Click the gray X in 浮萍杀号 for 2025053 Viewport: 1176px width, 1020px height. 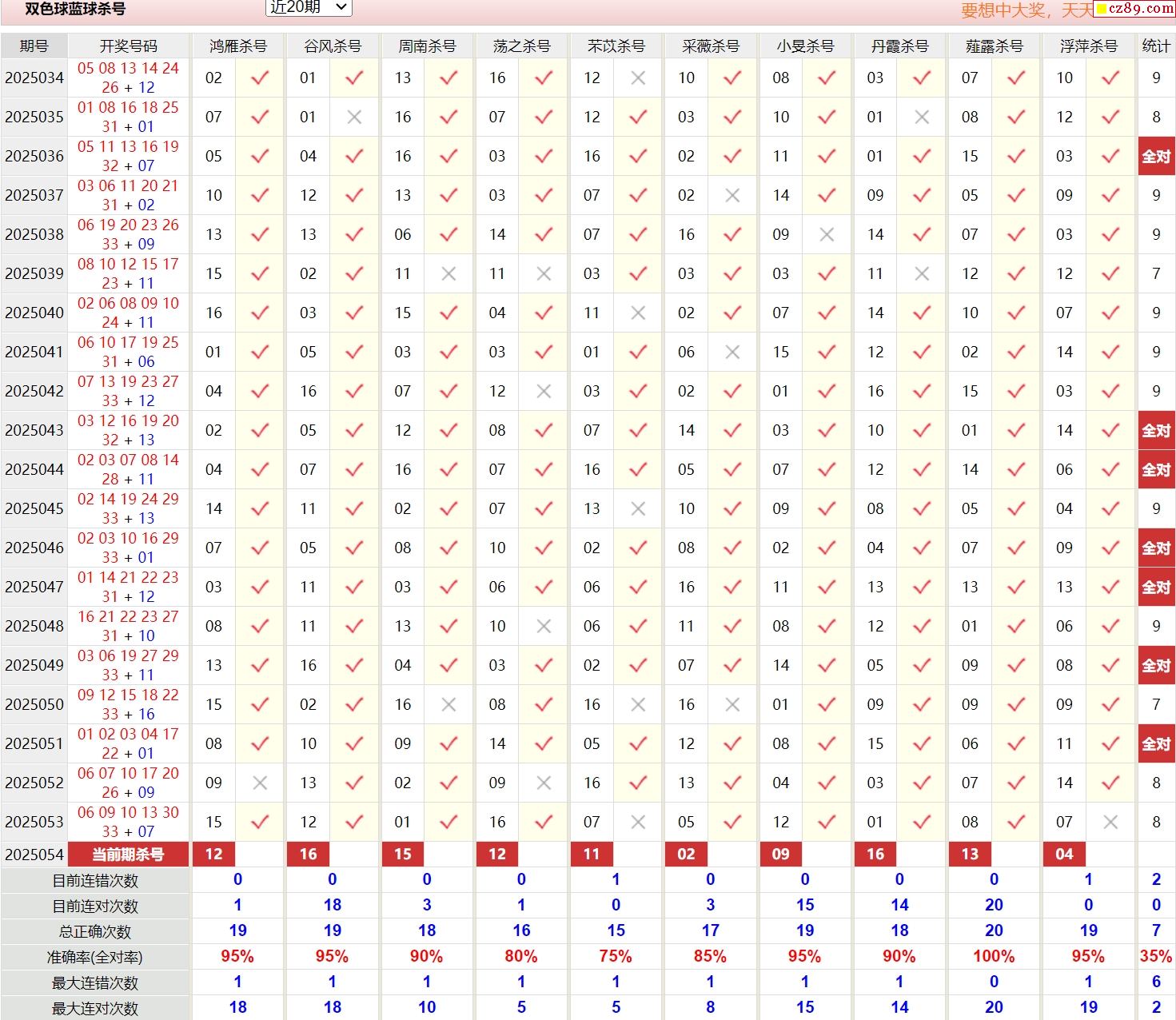1110,822
